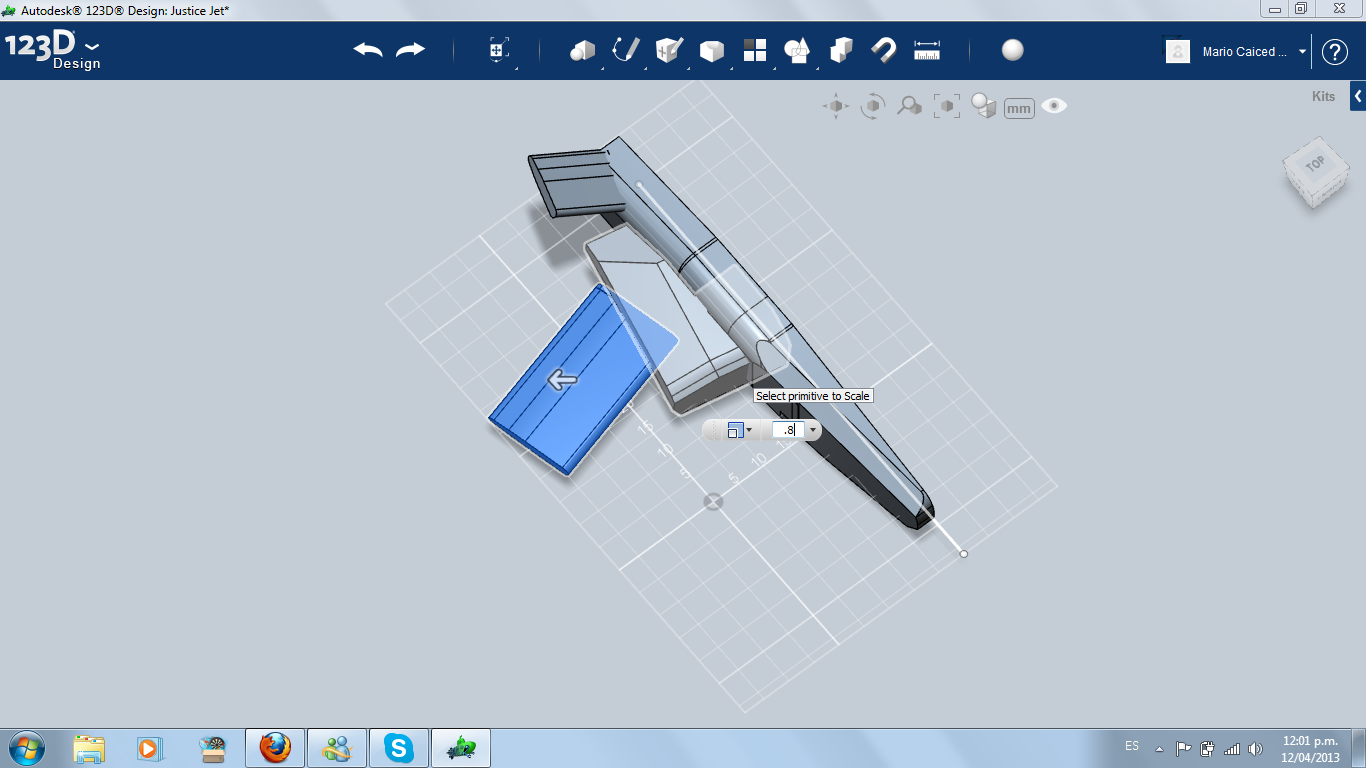The width and height of the screenshot is (1366, 768).
Task: Activate the Orbit navigation tool
Action: [x=873, y=106]
